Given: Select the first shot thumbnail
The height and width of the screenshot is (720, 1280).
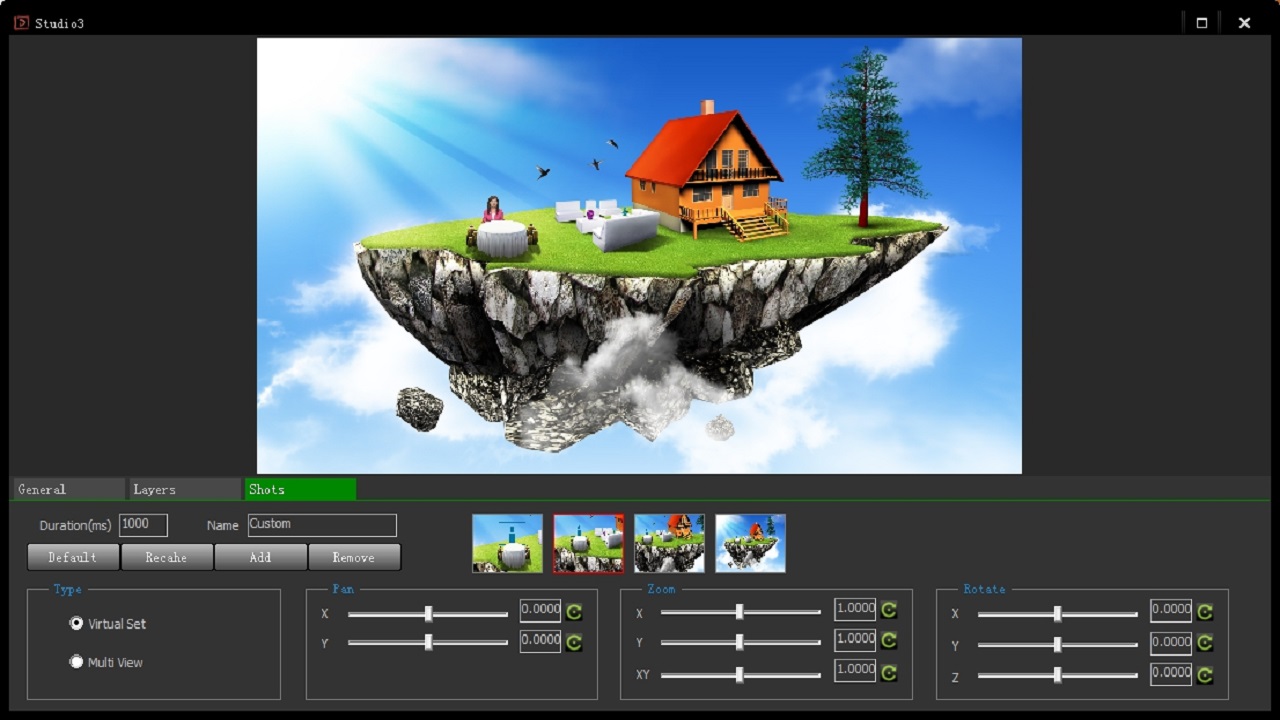Looking at the screenshot, I should coord(507,543).
